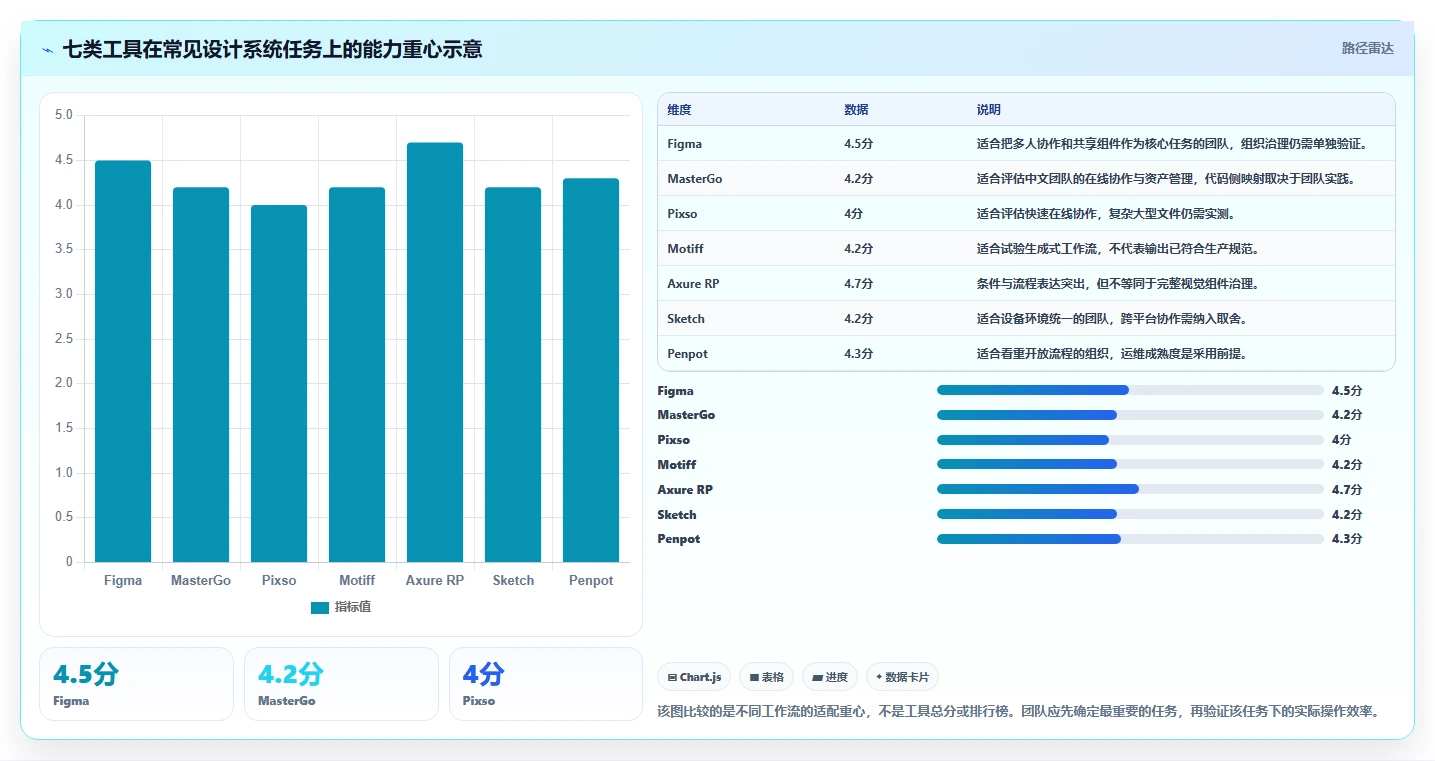Click the Chart.js chip
Screen dimensions: 1435x761
coord(695,677)
